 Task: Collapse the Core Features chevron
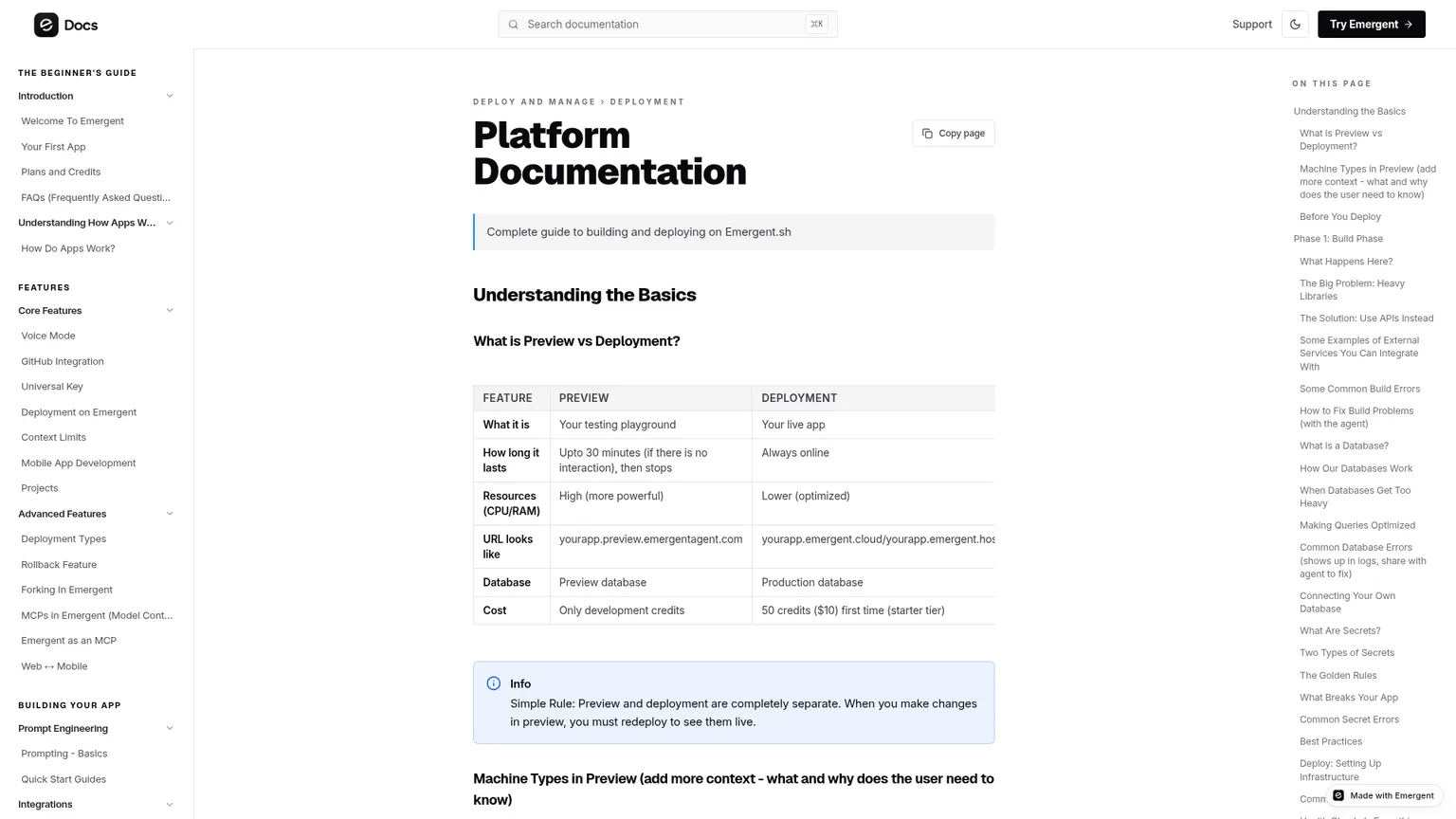pyautogui.click(x=170, y=311)
